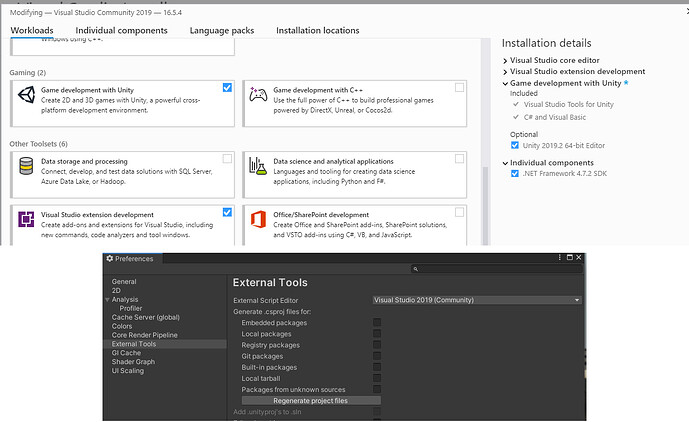Select General in Preferences sidebar

click(x=124, y=281)
